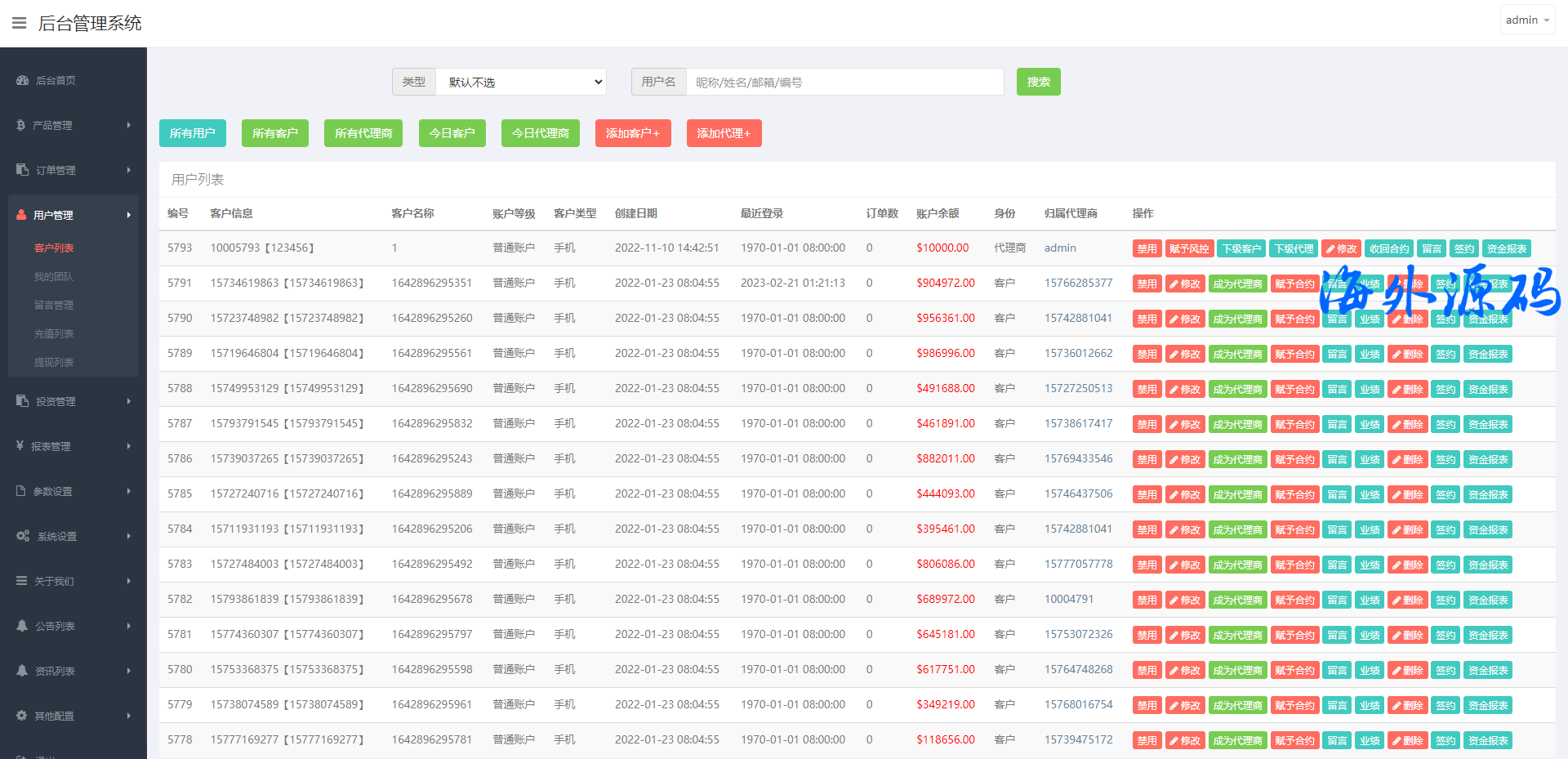Open the 类型 dropdown showing 默认不选
The height and width of the screenshot is (759, 1568).
[521, 82]
